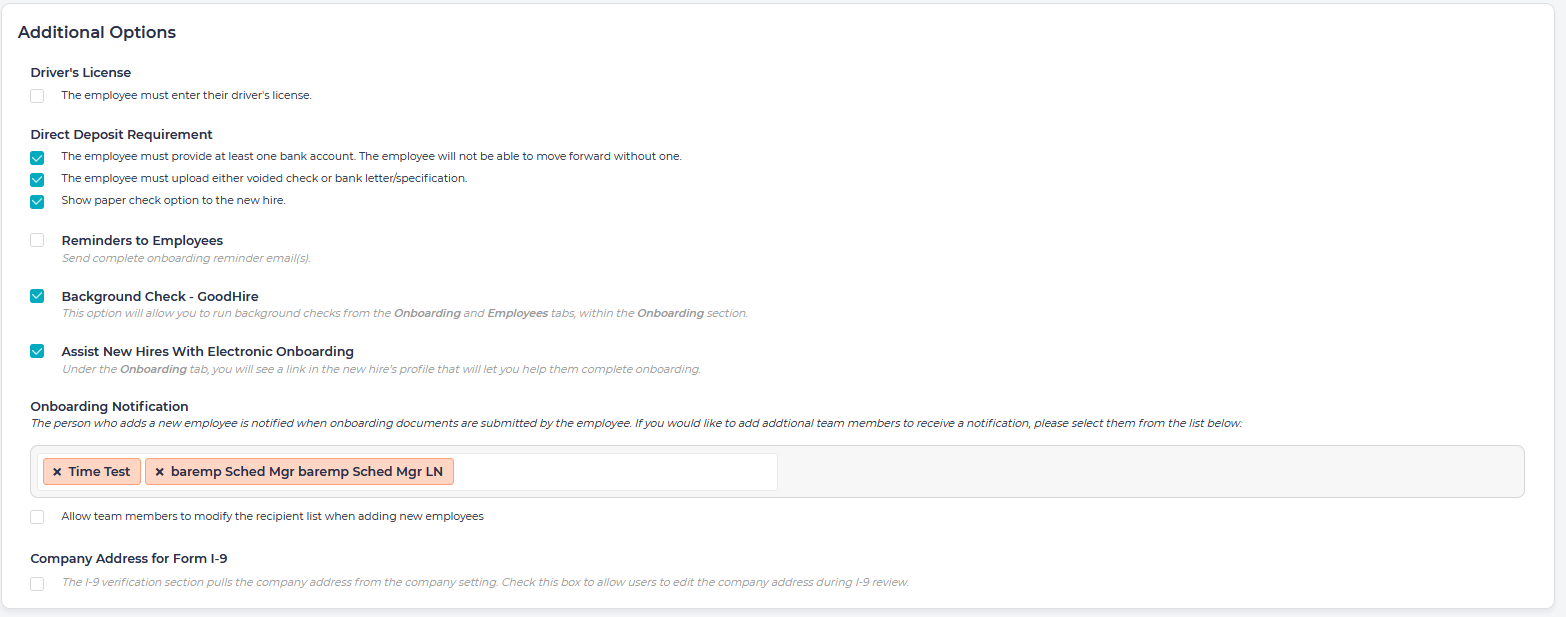Remove the Time Test recipient tag
Viewport: 1566px width, 617px height.
(x=57, y=472)
